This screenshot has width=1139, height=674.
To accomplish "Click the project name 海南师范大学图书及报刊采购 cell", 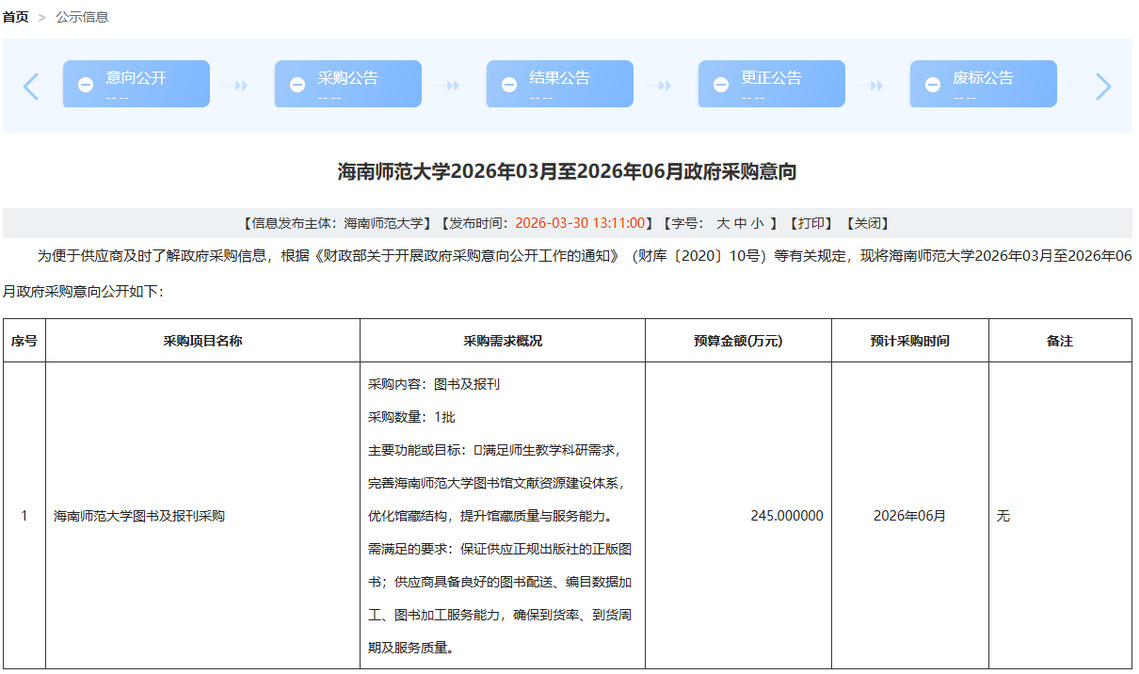I will point(139,516).
